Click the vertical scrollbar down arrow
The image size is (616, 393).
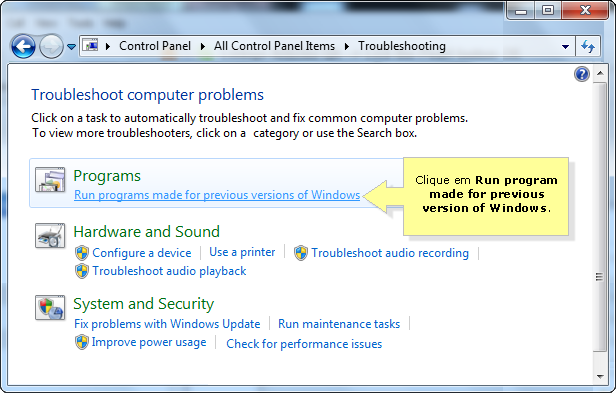600,376
